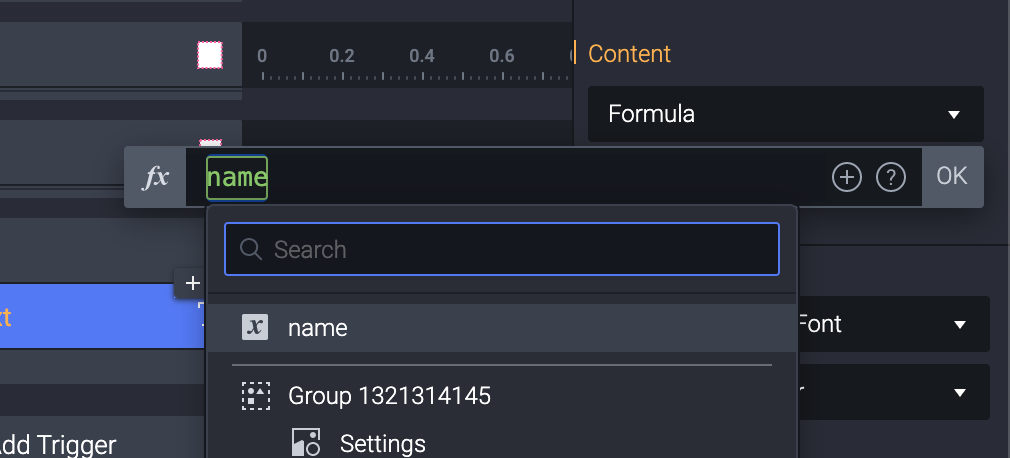Screen dimensions: 1010x458
Task: Open the Formula content type dropdown
Action: point(785,114)
